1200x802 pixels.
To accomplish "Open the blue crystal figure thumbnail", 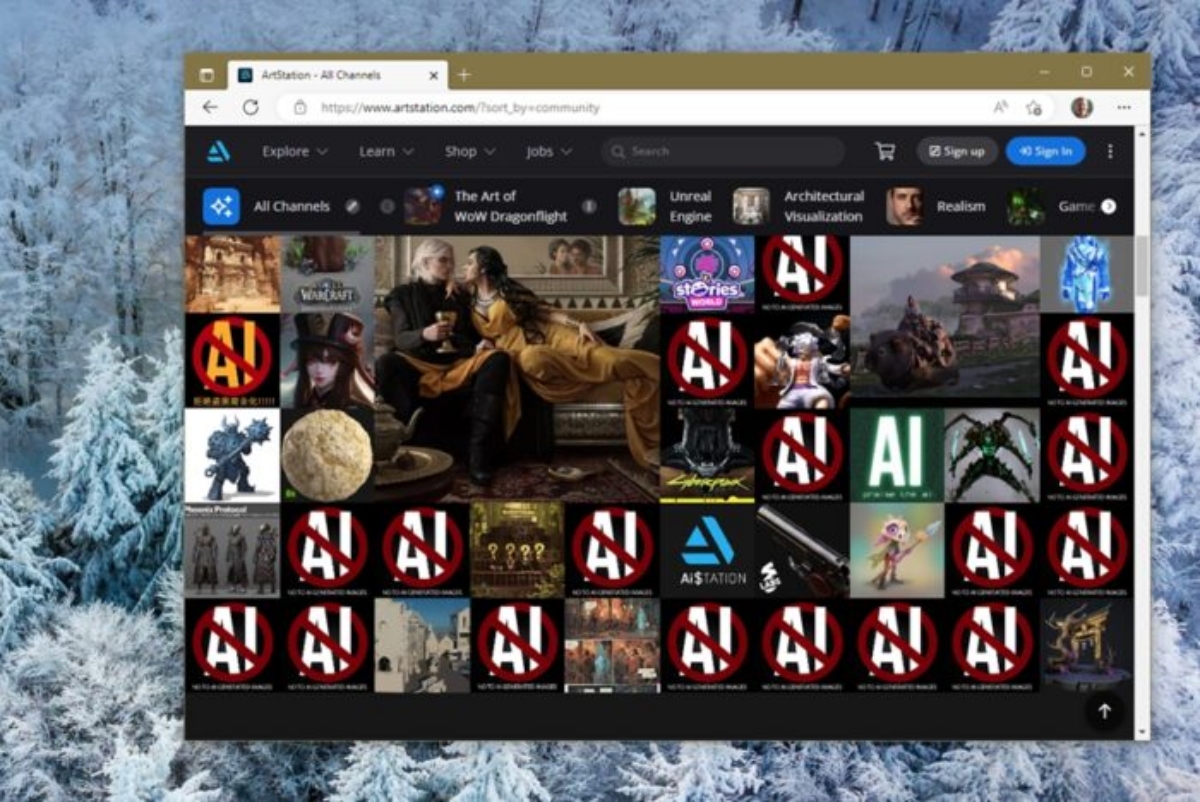I will coord(1087,274).
